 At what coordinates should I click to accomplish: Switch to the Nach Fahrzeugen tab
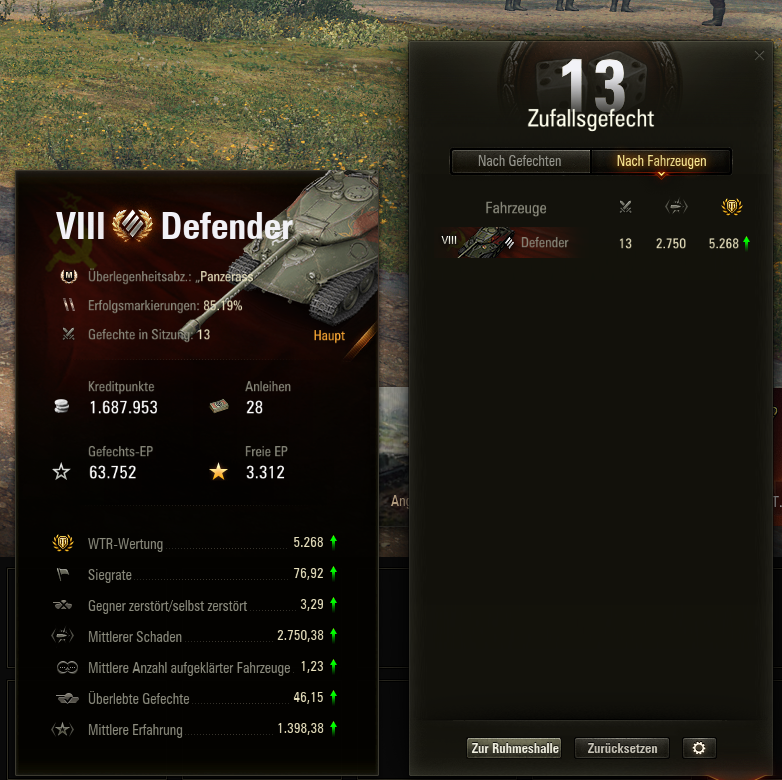661,161
